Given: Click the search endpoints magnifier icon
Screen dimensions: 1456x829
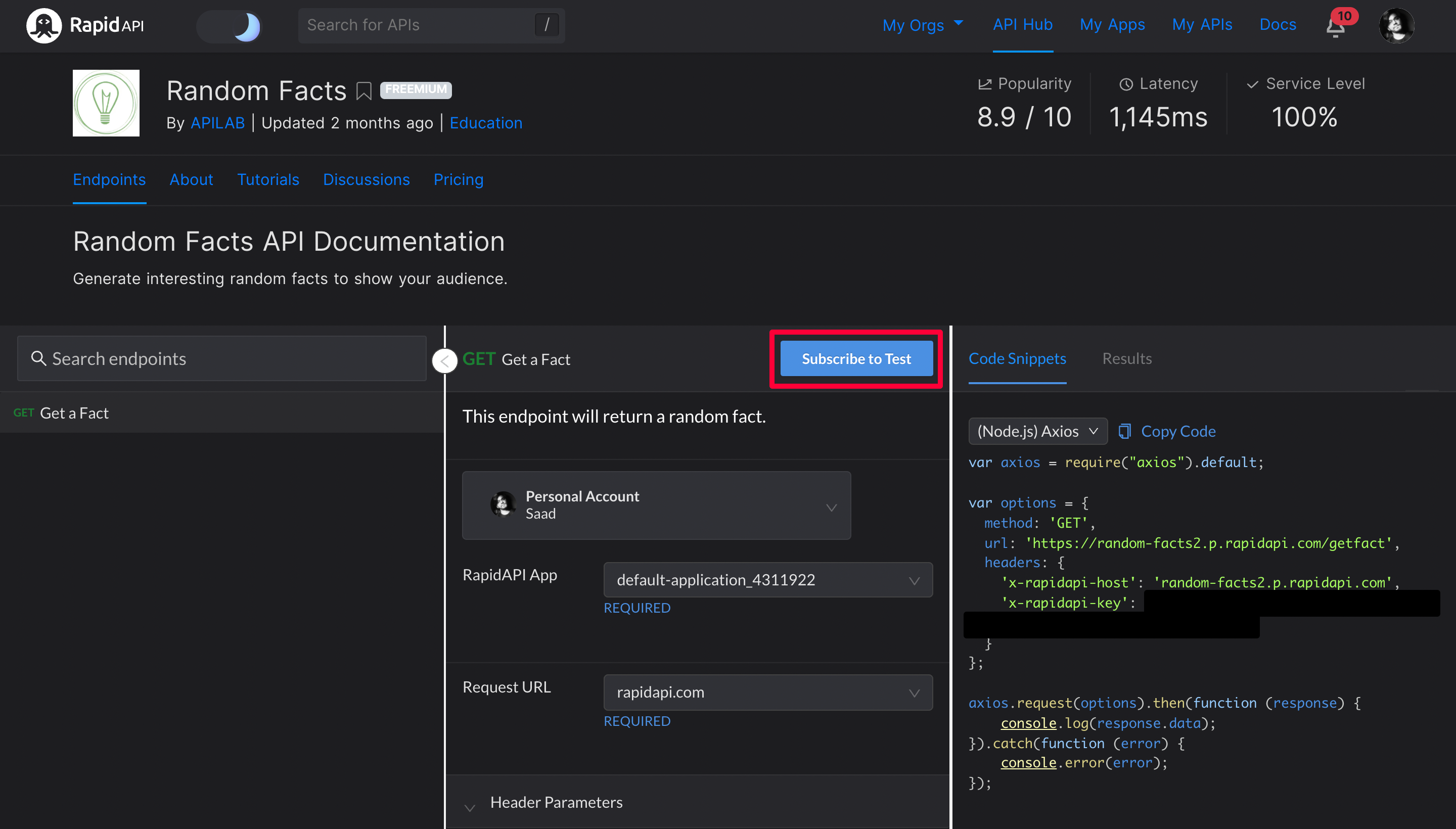Looking at the screenshot, I should coord(38,358).
